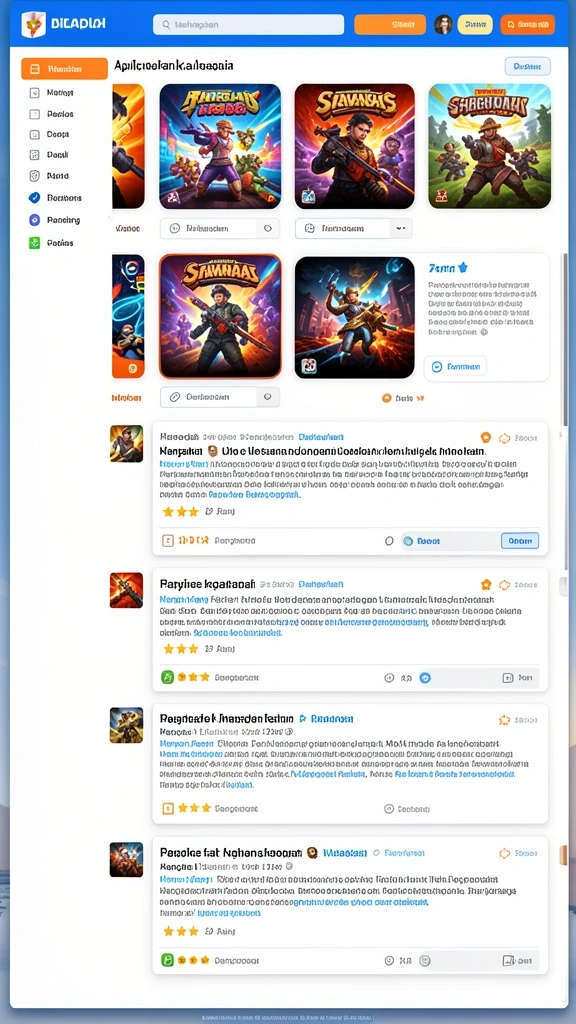The width and height of the screenshot is (576, 1024).
Task: Click the blue checkmark circle icon in the sidebar
Action: tap(35, 197)
